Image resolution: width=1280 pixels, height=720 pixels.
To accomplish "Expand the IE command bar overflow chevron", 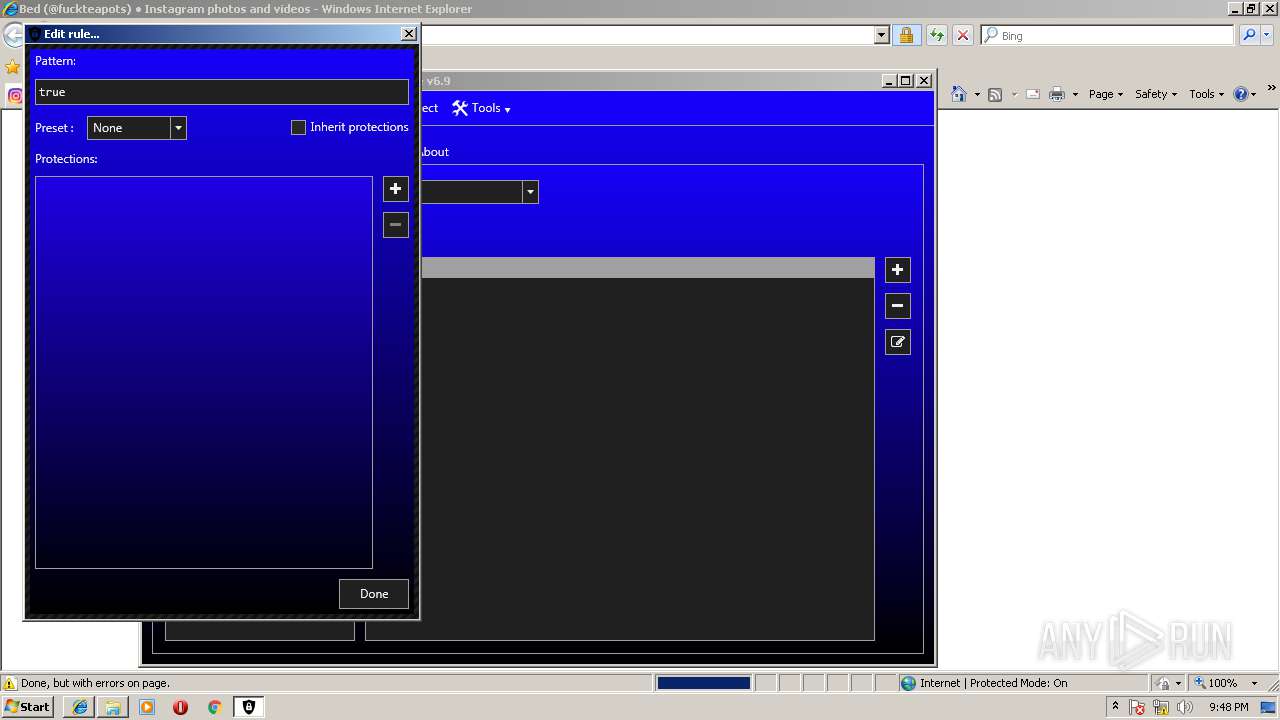I will pyautogui.click(x=1272, y=89).
